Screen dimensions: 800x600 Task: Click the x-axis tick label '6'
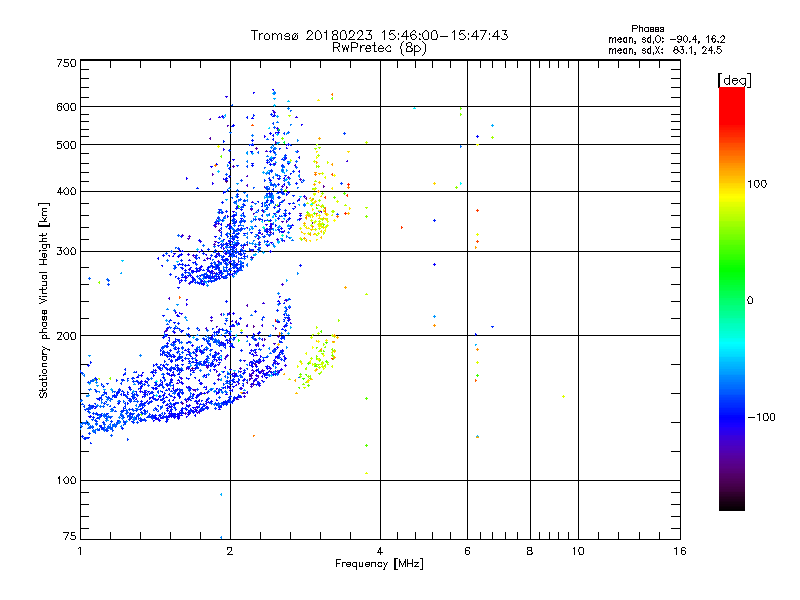point(467,551)
